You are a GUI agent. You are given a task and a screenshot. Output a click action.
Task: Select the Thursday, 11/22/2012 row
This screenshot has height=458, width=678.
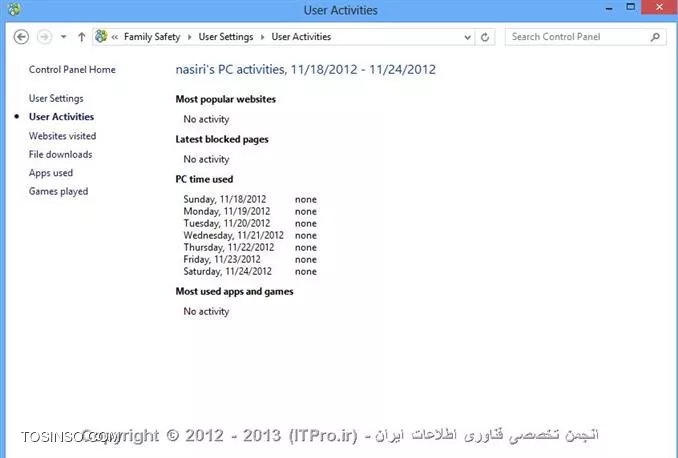point(250,247)
